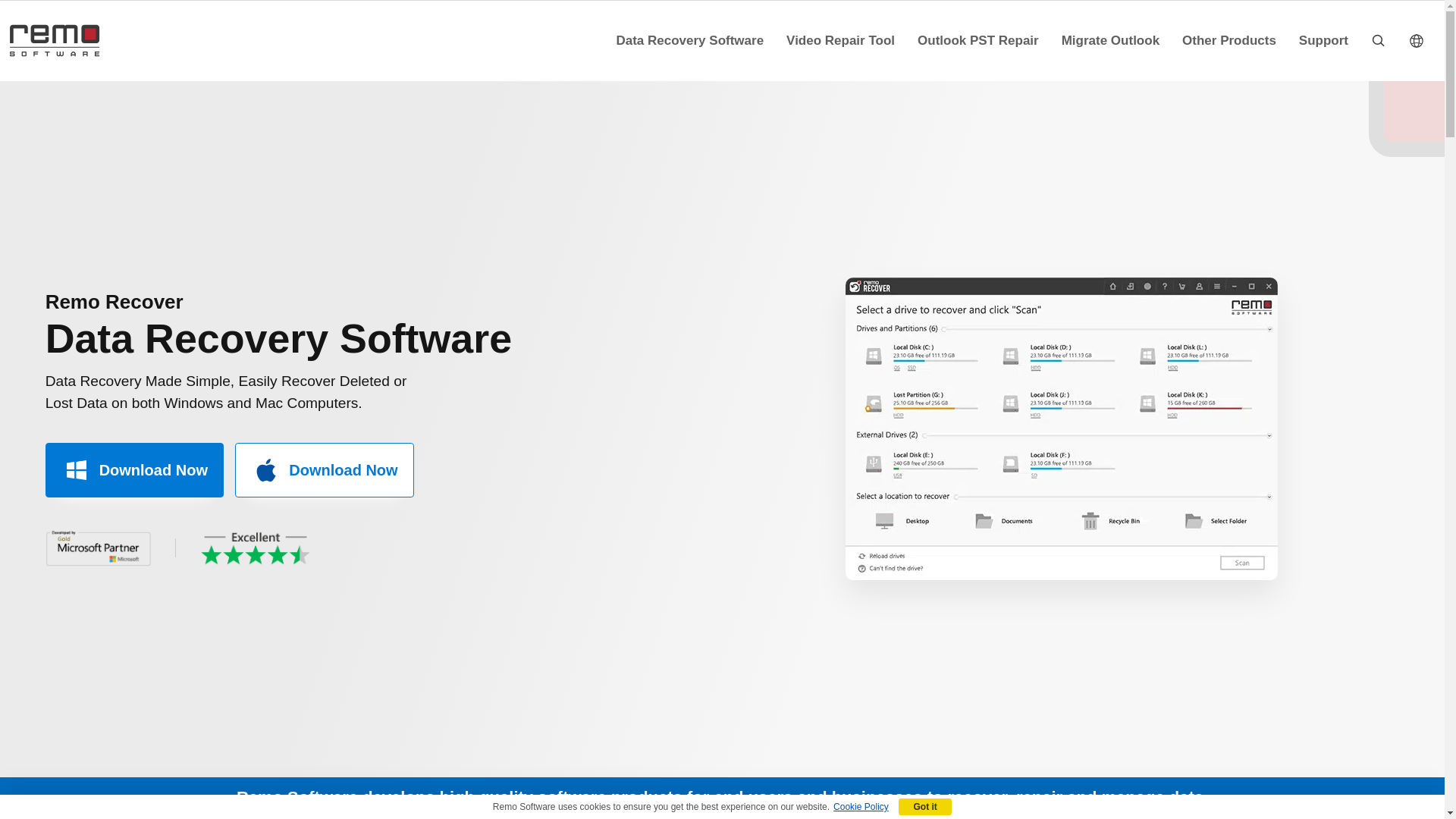Click the Data Recovery Software headline
The height and width of the screenshot is (819, 1456).
[x=278, y=339]
